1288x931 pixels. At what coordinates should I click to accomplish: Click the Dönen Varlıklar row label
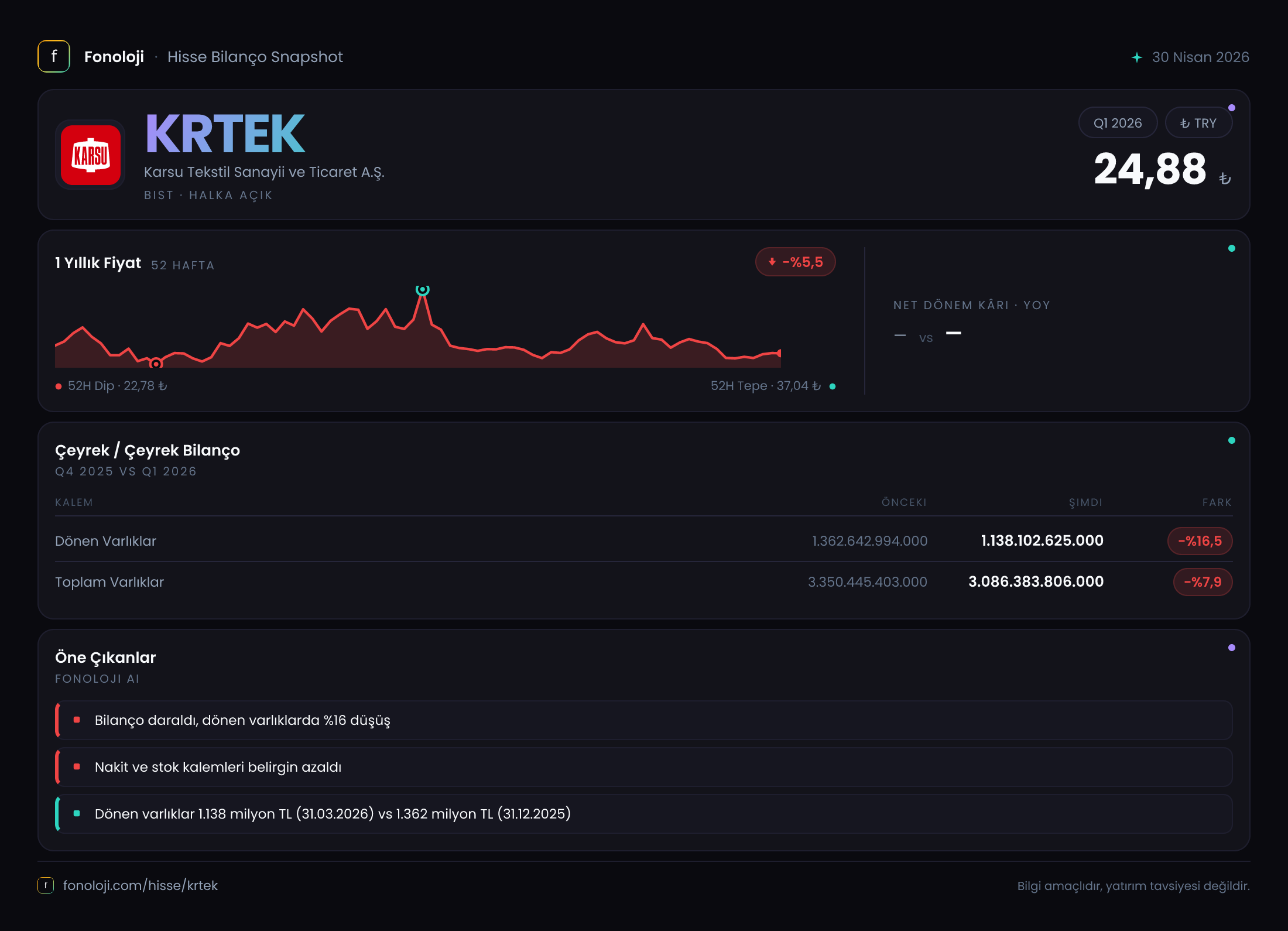tap(106, 541)
